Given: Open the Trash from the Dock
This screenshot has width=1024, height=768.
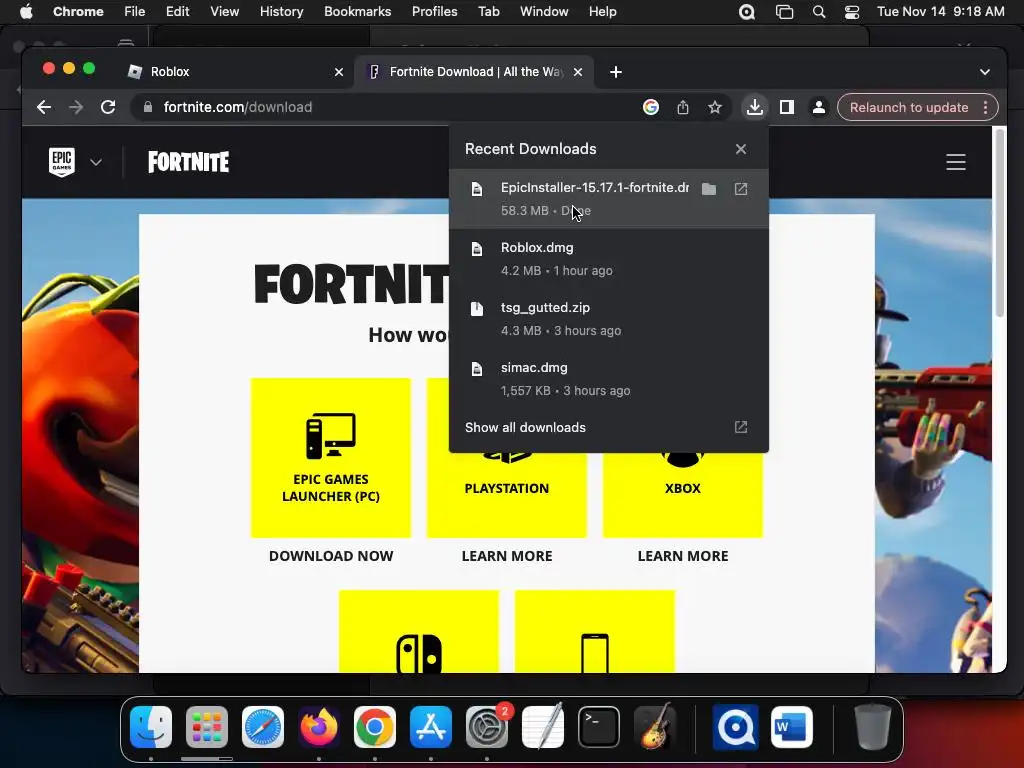Looking at the screenshot, I should click(872, 727).
